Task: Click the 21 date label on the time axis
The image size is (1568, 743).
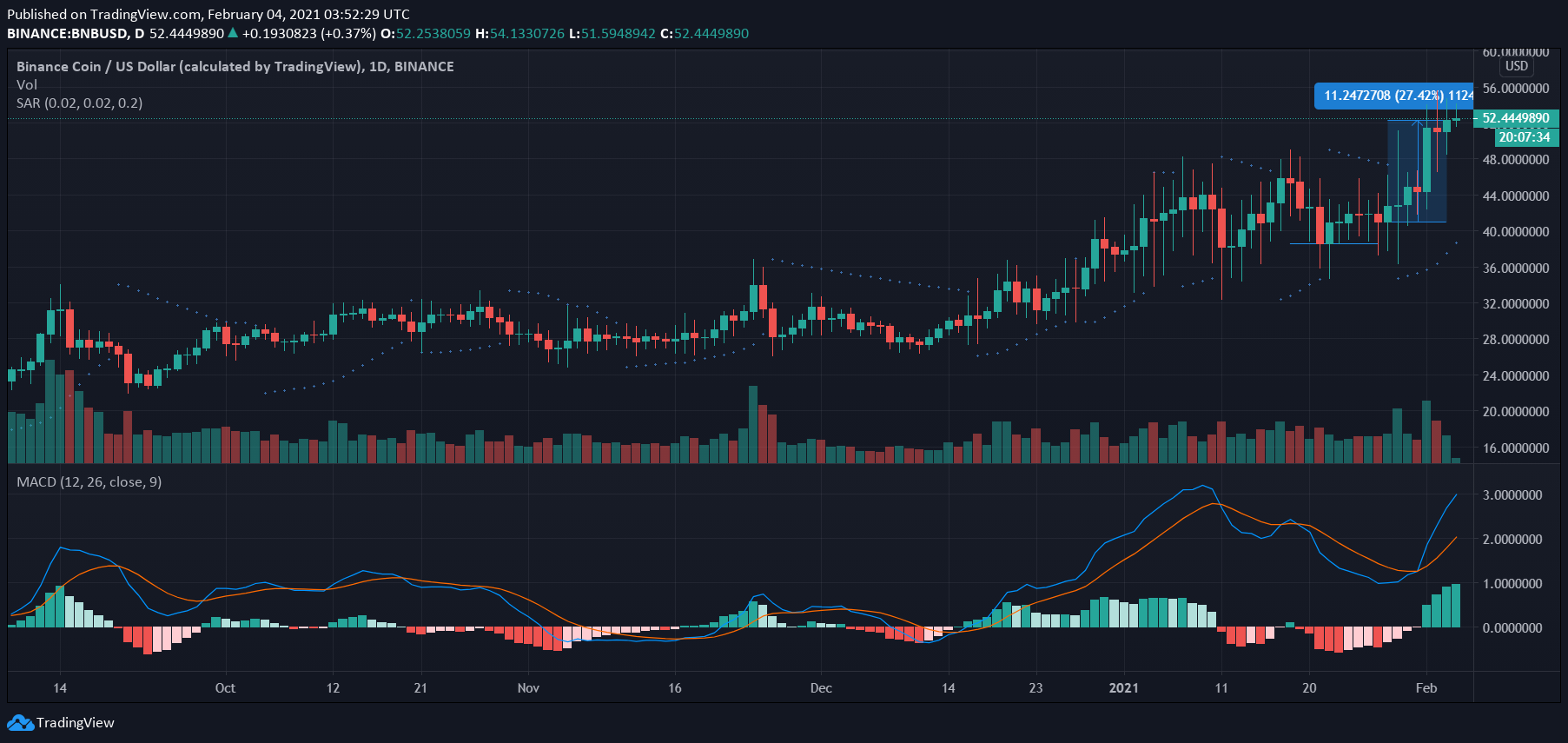Action: click(420, 688)
